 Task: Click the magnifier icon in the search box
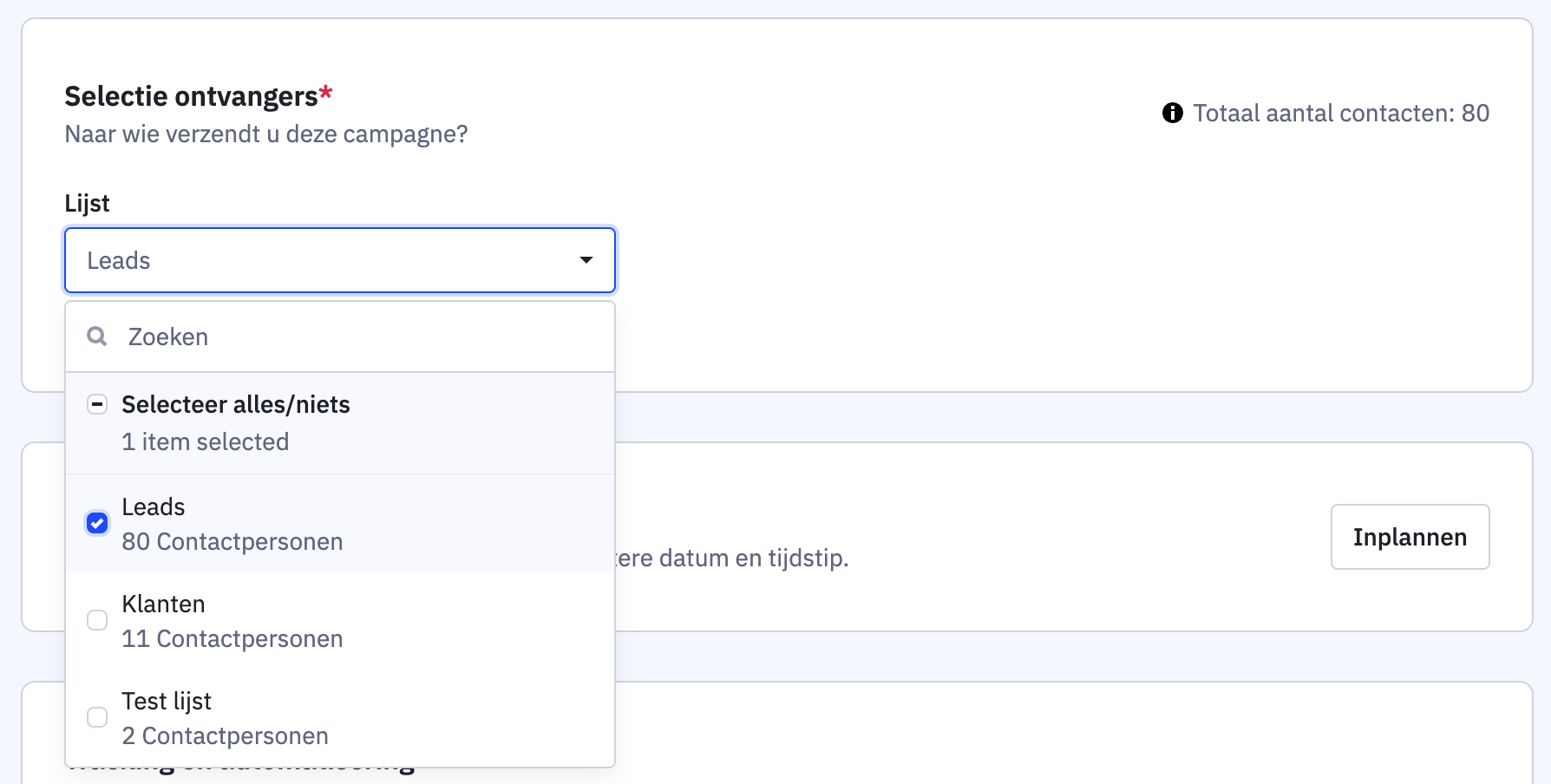click(97, 336)
